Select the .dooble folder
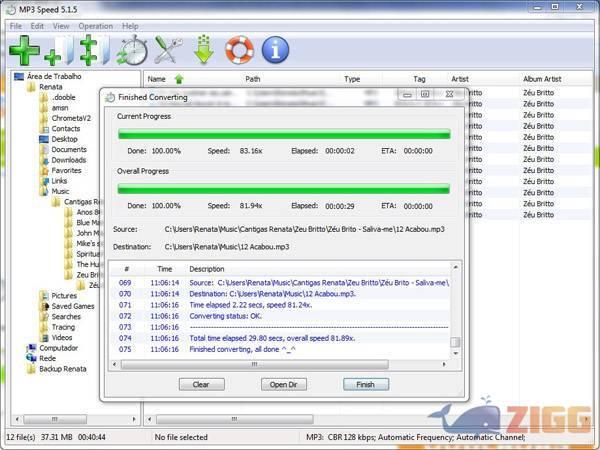Viewport: 600px width, 450px height. [x=58, y=98]
